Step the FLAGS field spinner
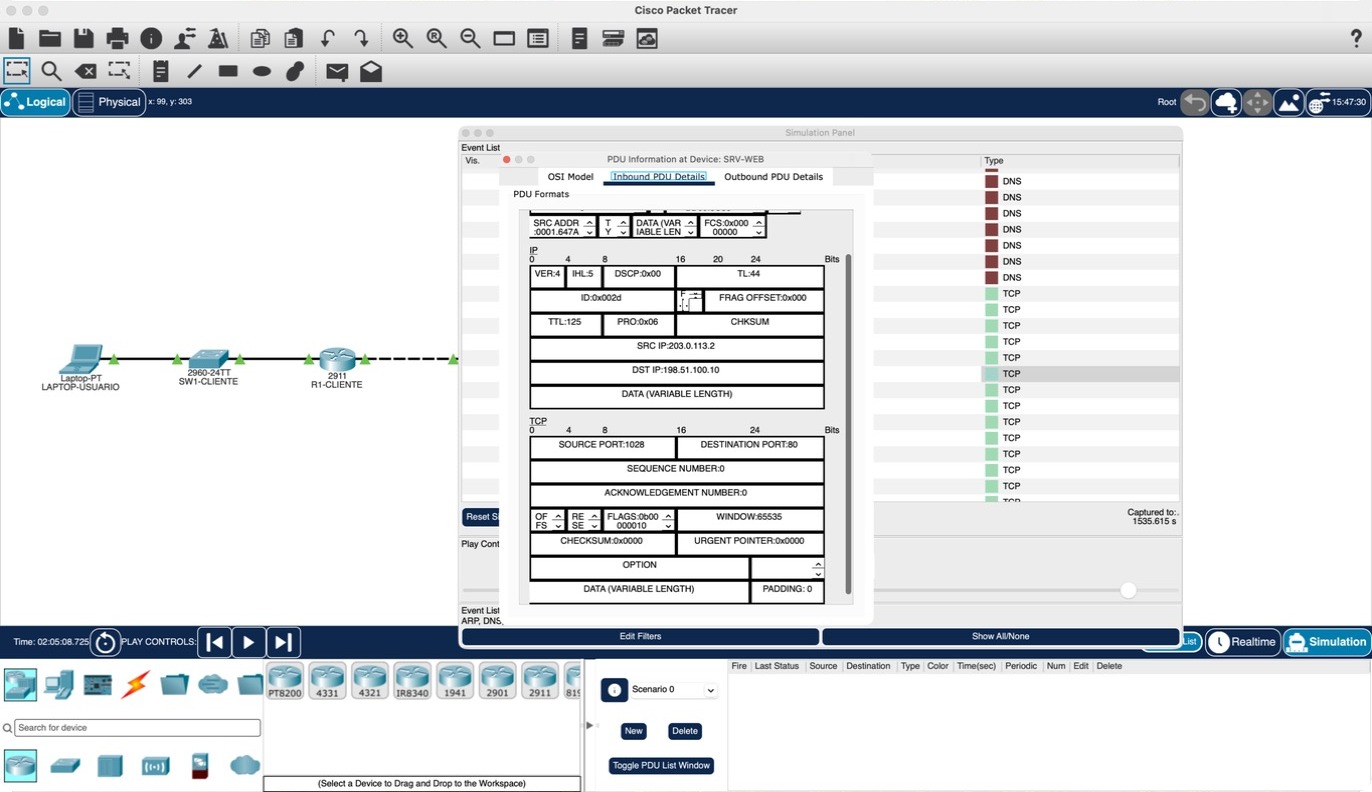Screen dimensions: 1372x792 (666, 520)
